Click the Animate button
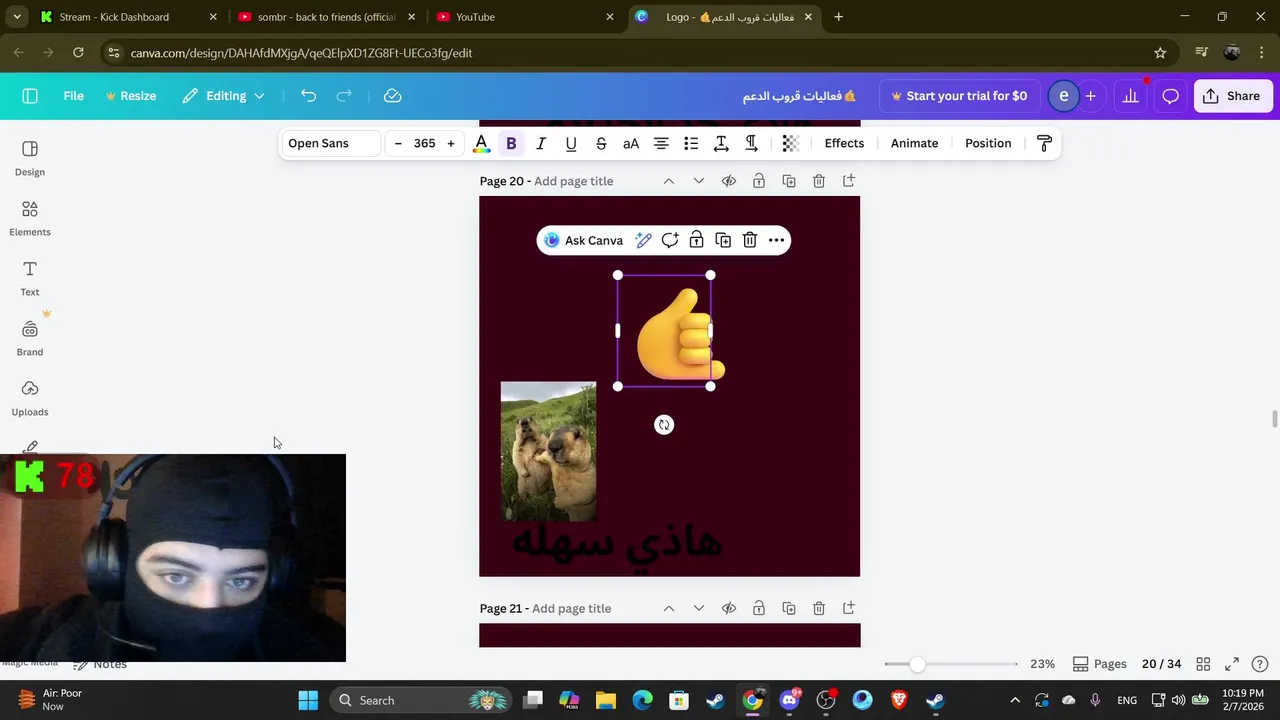The image size is (1280, 720). coord(914,143)
